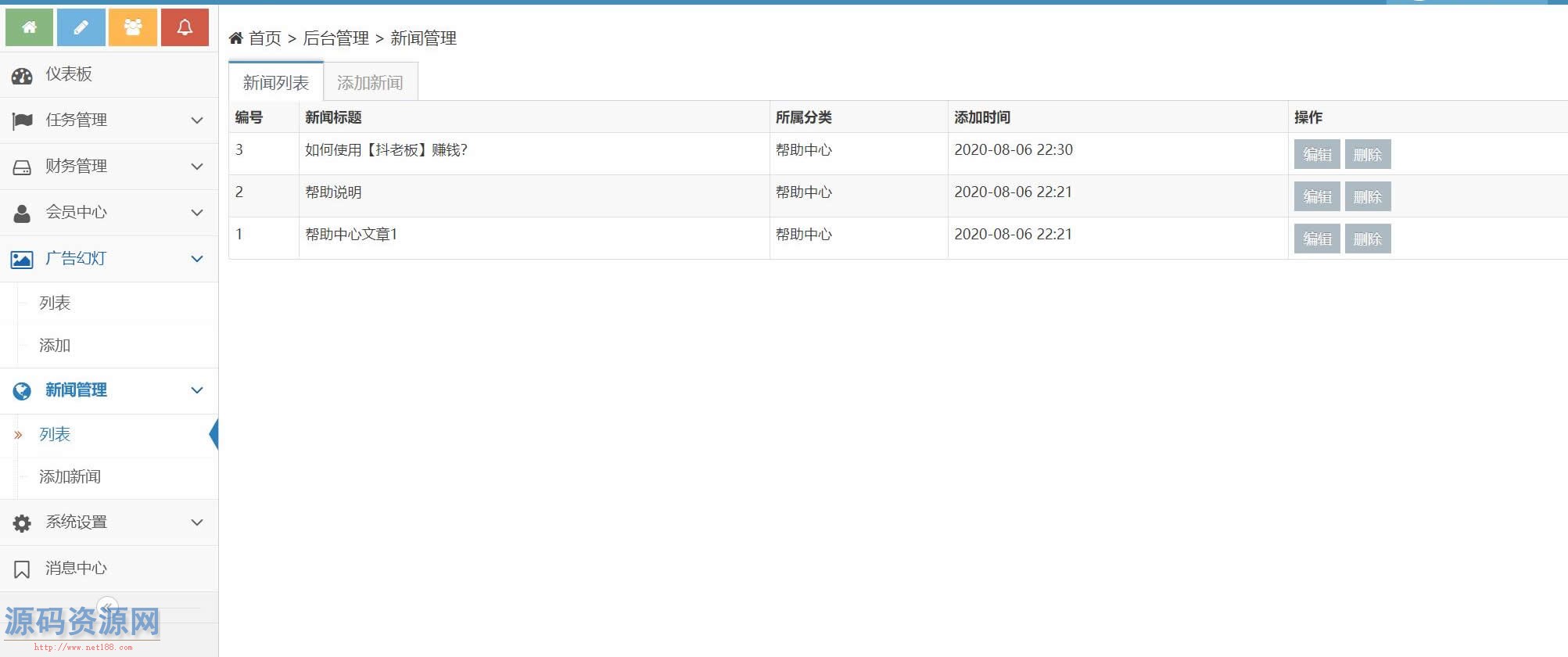
Task: Click the dashboard gauge icon beside 仪表板
Action: (22, 75)
